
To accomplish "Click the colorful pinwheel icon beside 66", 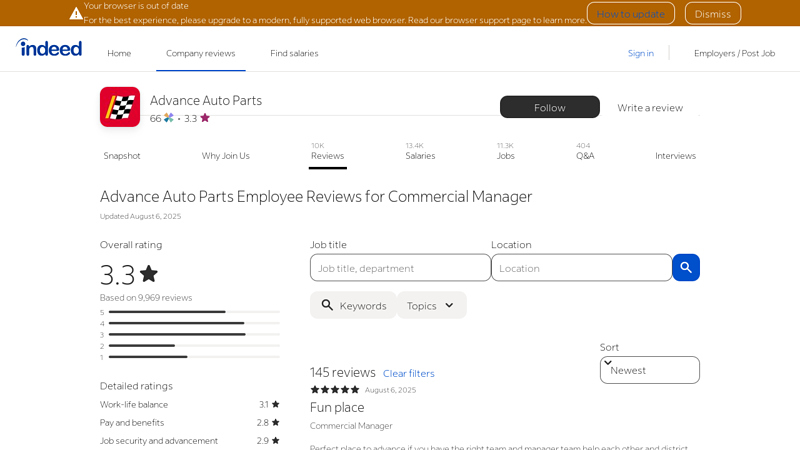I will pos(168,118).
